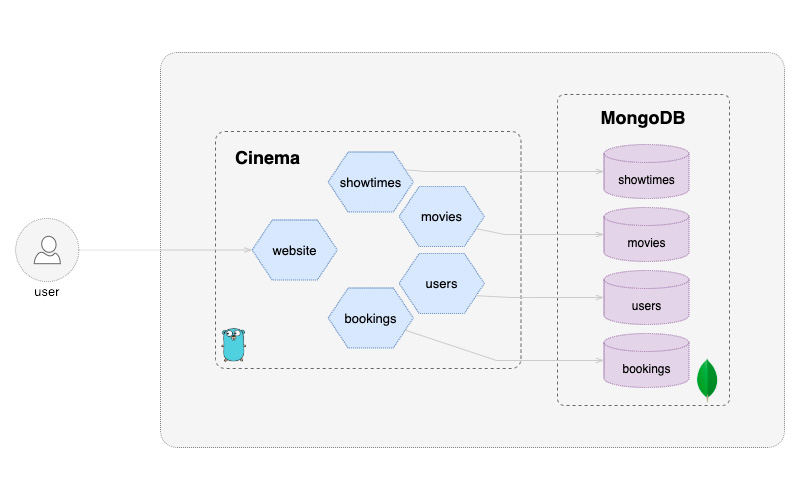
Task: Select the bookings hexagon service node
Action: 370,318
